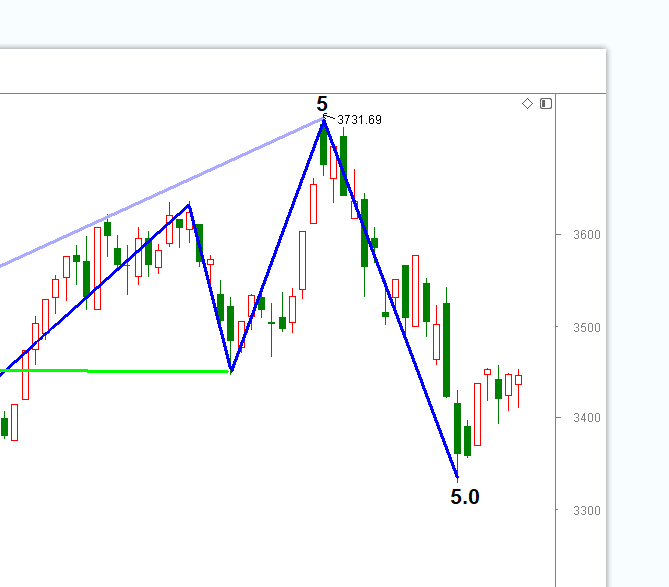
Task: Click the 5.0 label below the low
Action: (x=465, y=497)
